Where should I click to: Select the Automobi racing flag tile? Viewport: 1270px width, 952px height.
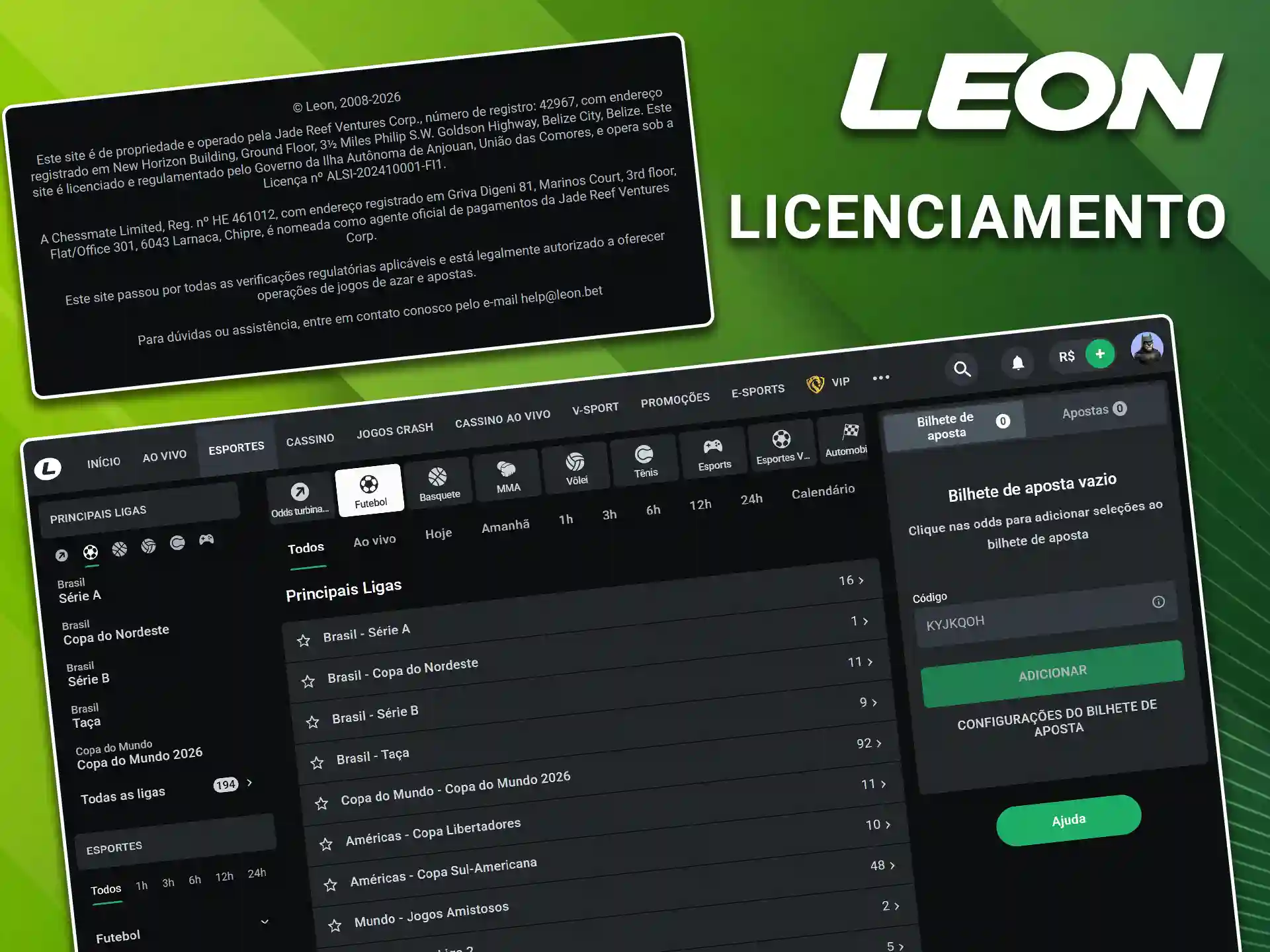pyautogui.click(x=845, y=440)
